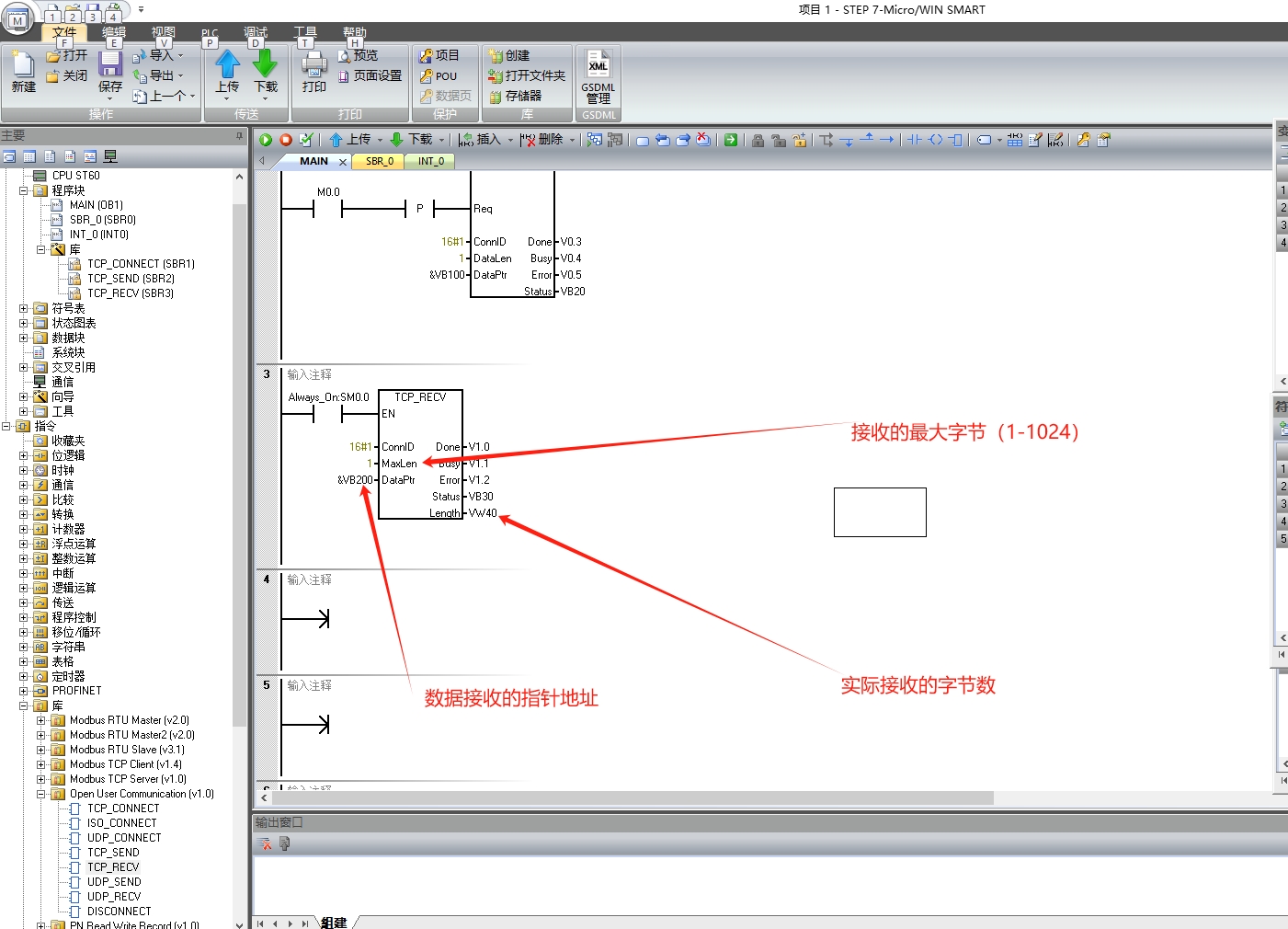This screenshot has width=1288, height=929.
Task: Select DISCONNECT in the Open User Communication library
Action: [x=119, y=912]
